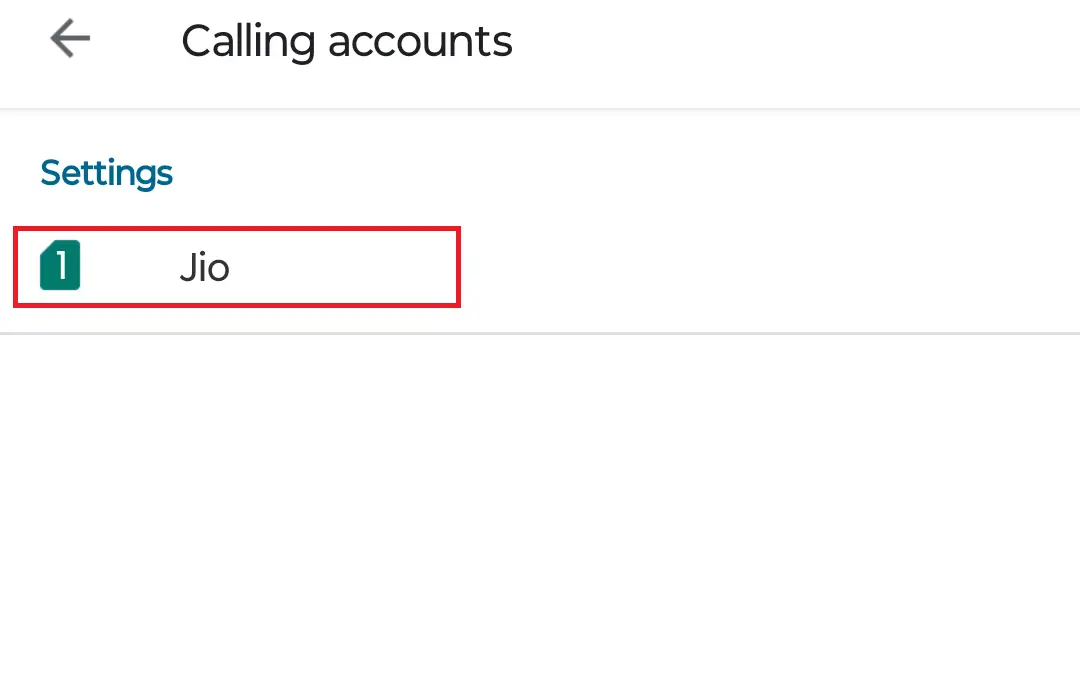Select the highlighted Jio list item
Screen dimensions: 1080x700
[235, 267]
